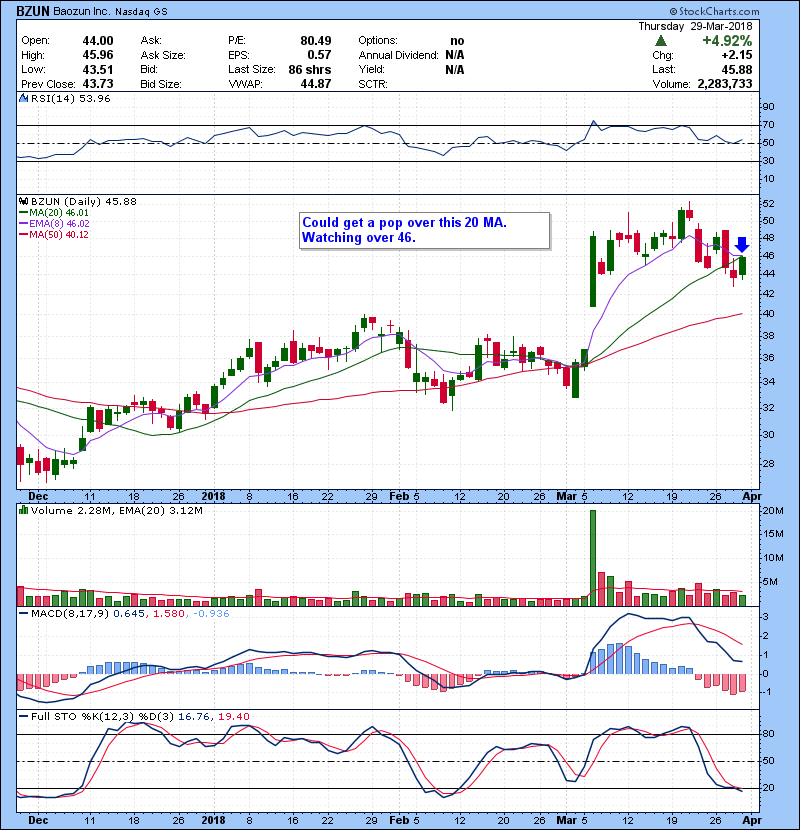Click the P/E value 80.49

tap(316, 41)
